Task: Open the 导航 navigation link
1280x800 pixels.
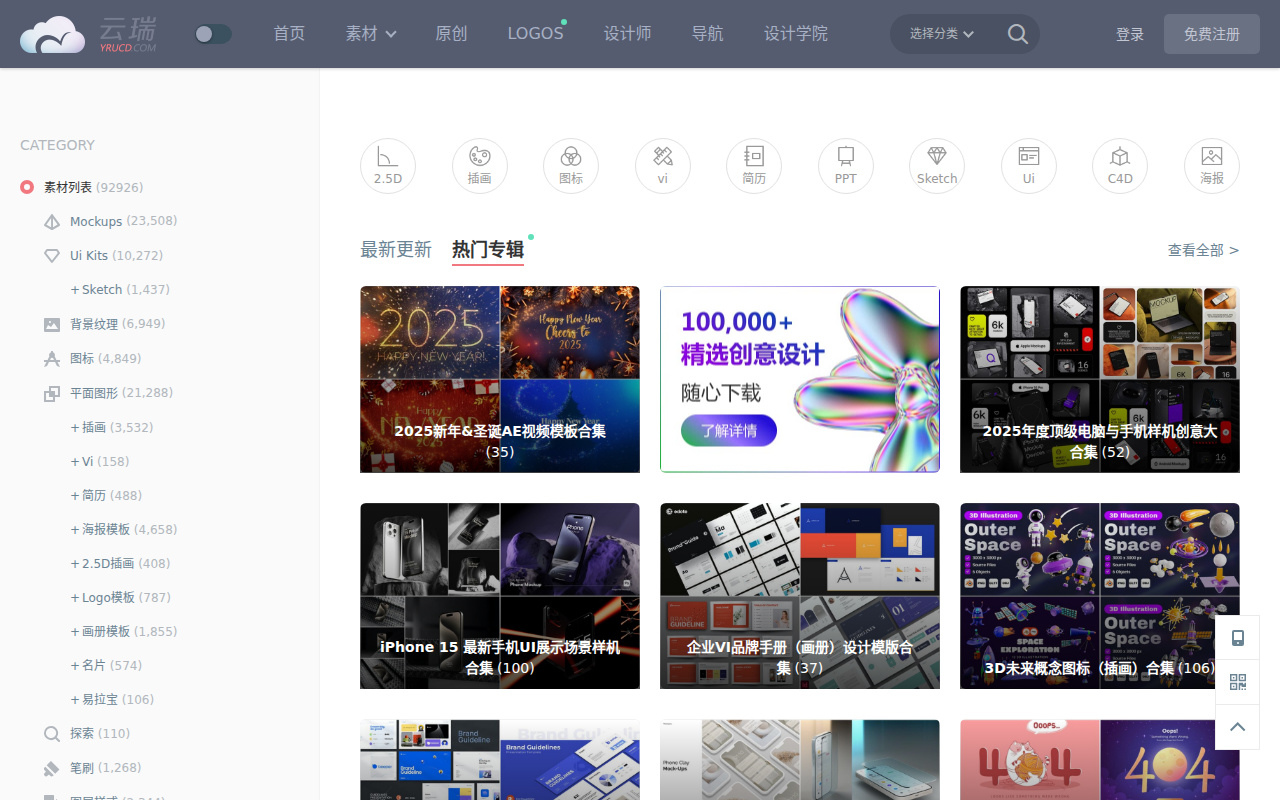Action: 708,34
